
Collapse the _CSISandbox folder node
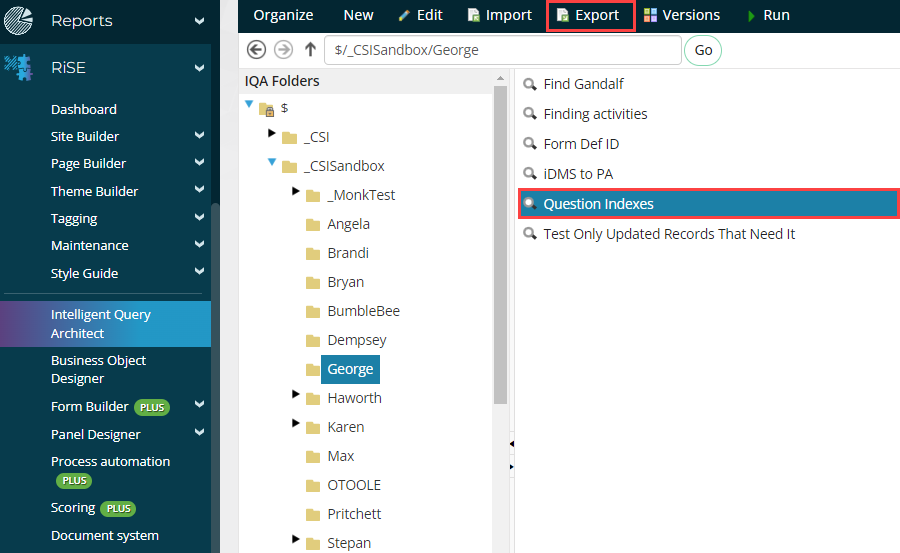(271, 162)
